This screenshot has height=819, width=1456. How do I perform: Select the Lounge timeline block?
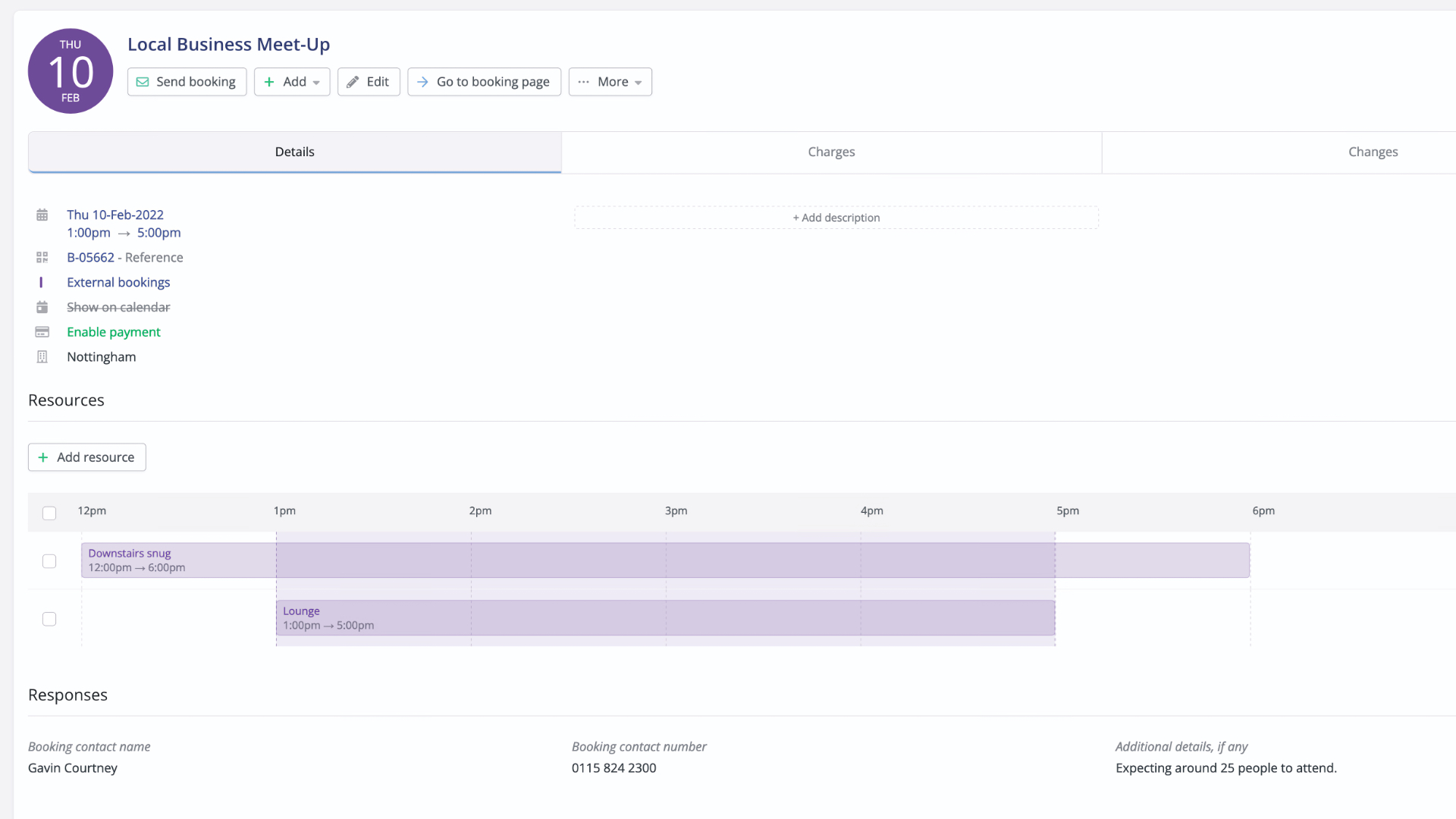pos(665,618)
